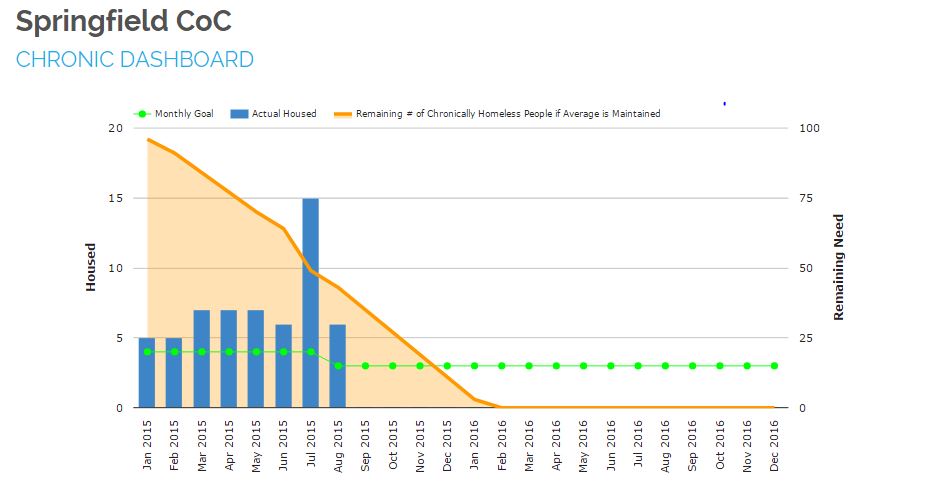
Task: Open the CHRONIC DASHBOARD heading link
Action: 135,60
